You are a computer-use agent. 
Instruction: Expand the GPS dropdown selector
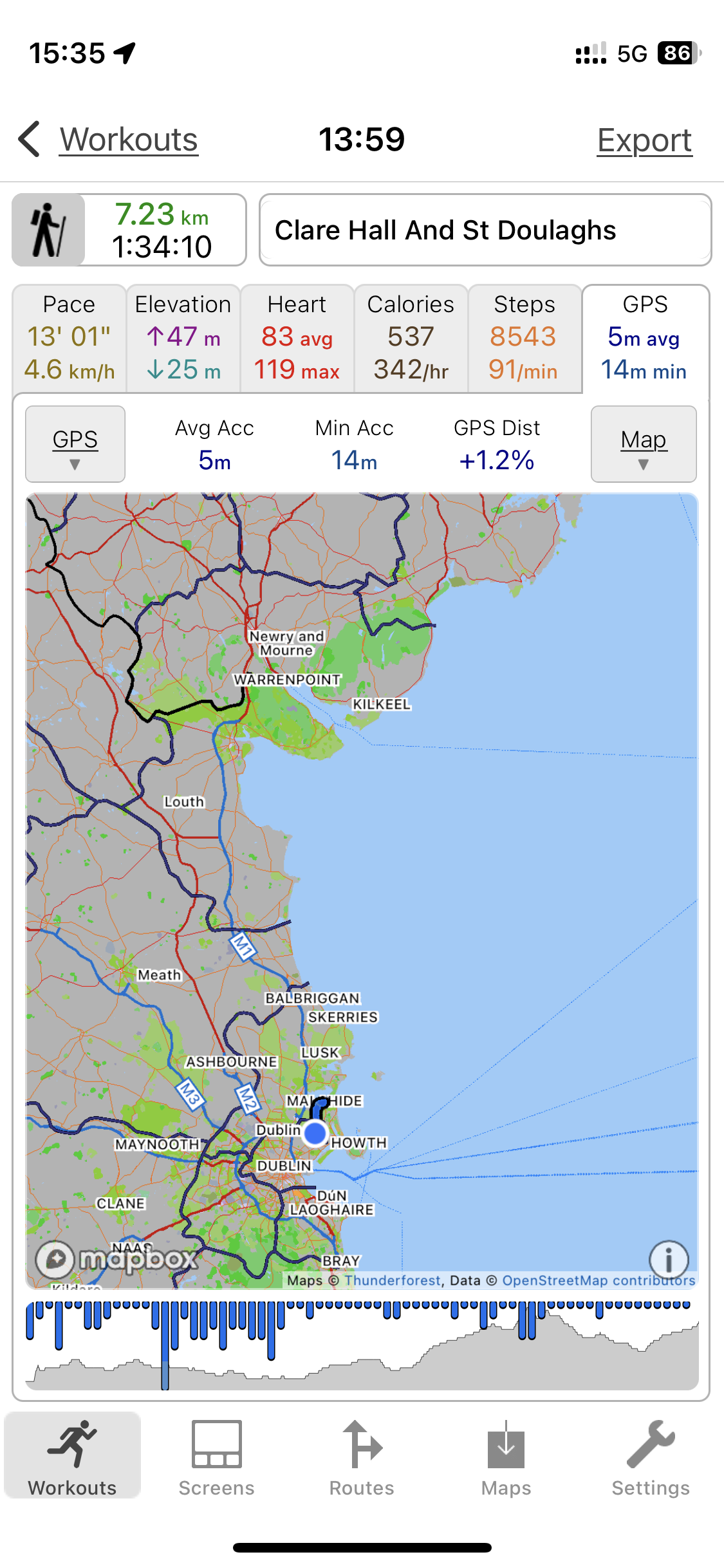[x=75, y=444]
